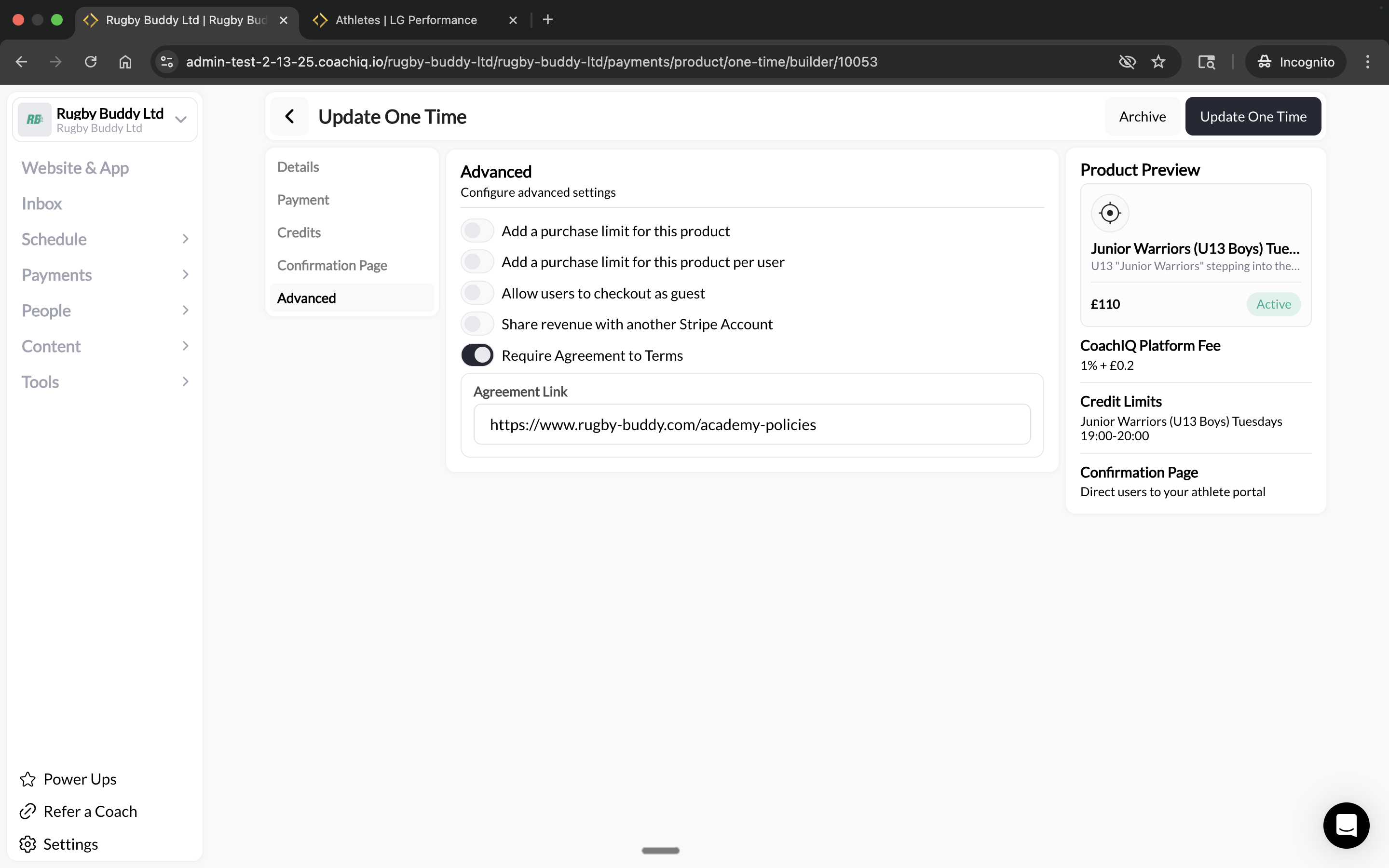Bookmark the page using the star icon

(1158, 61)
